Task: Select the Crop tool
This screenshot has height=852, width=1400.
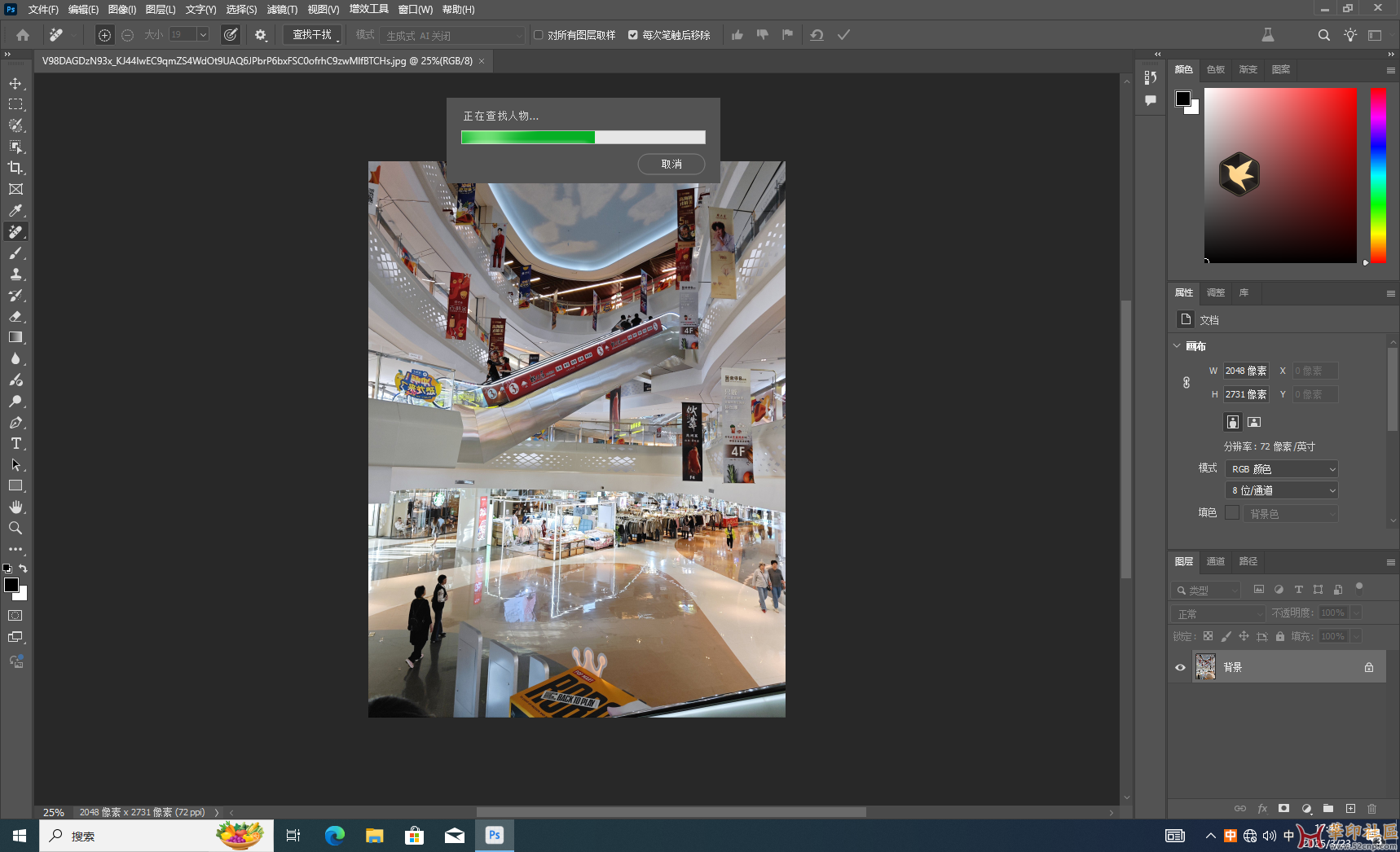Action: pyautogui.click(x=15, y=168)
